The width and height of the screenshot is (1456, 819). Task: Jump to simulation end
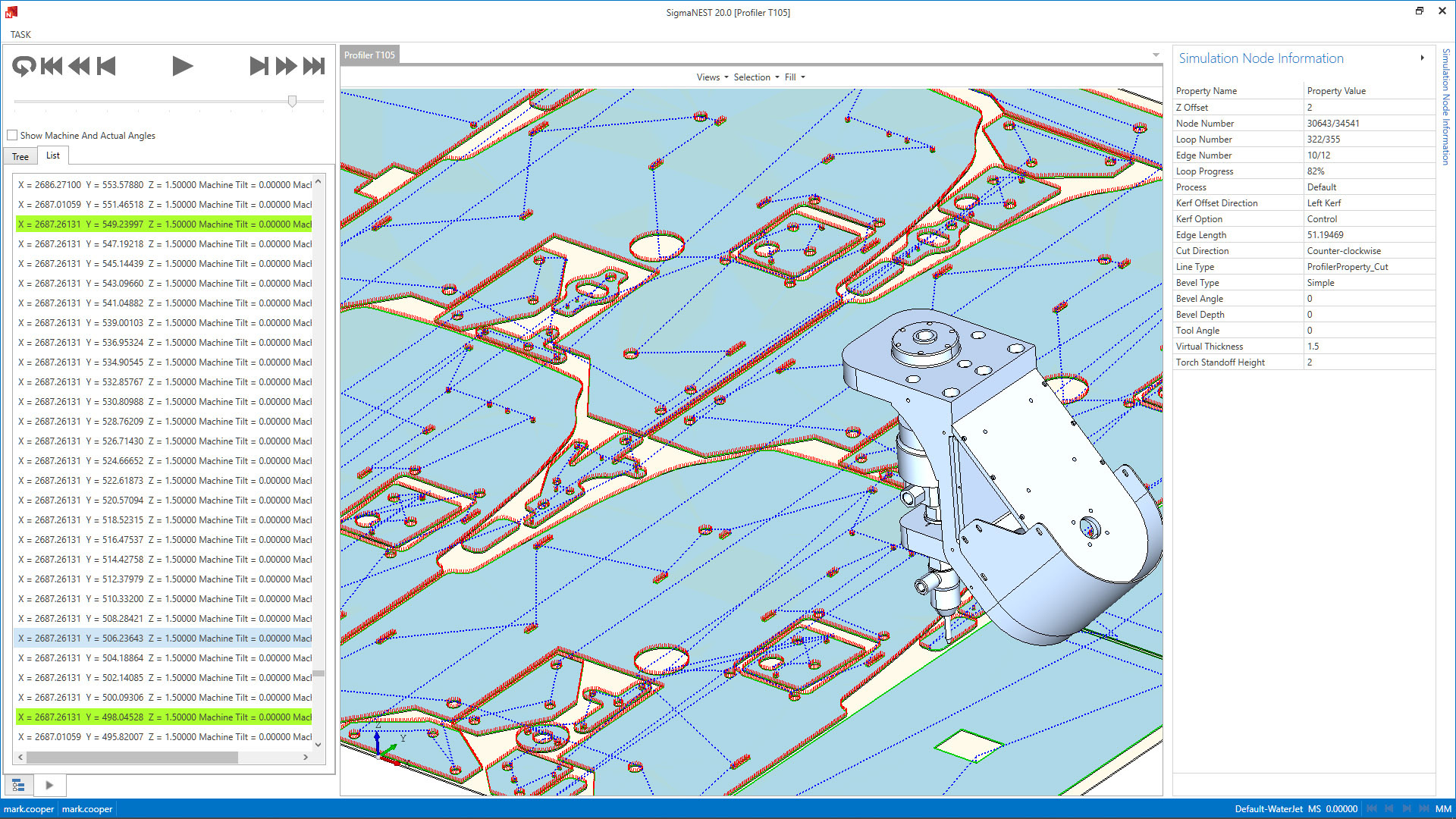click(x=314, y=67)
